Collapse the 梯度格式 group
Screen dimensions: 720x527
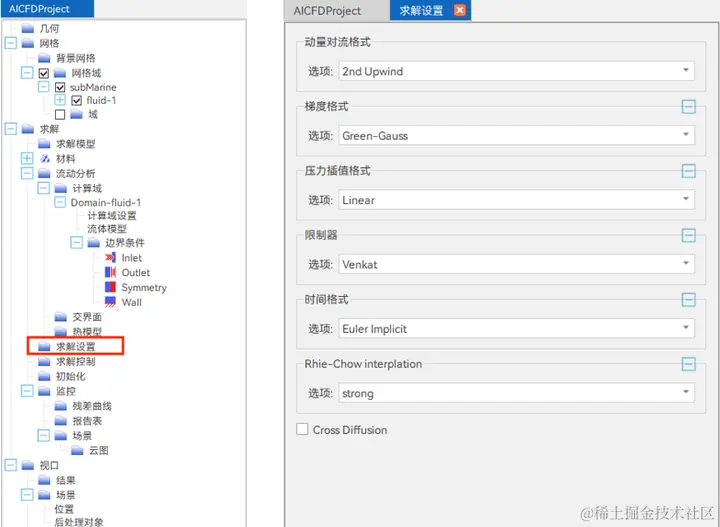point(688,107)
